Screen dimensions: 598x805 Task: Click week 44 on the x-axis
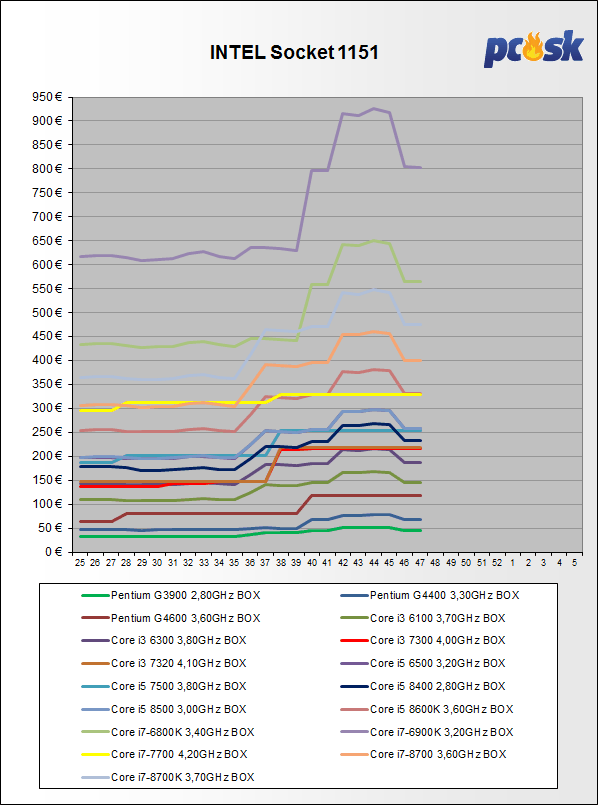(375, 563)
